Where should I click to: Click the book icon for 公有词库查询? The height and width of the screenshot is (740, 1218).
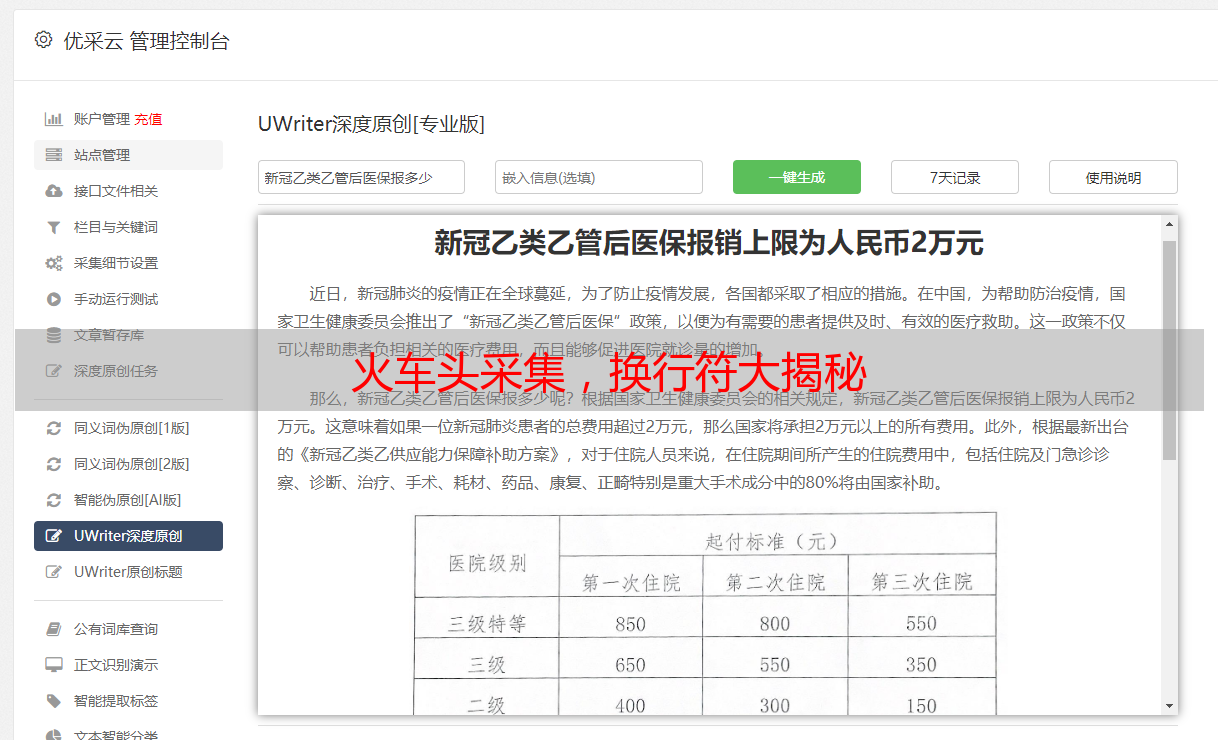(x=54, y=629)
